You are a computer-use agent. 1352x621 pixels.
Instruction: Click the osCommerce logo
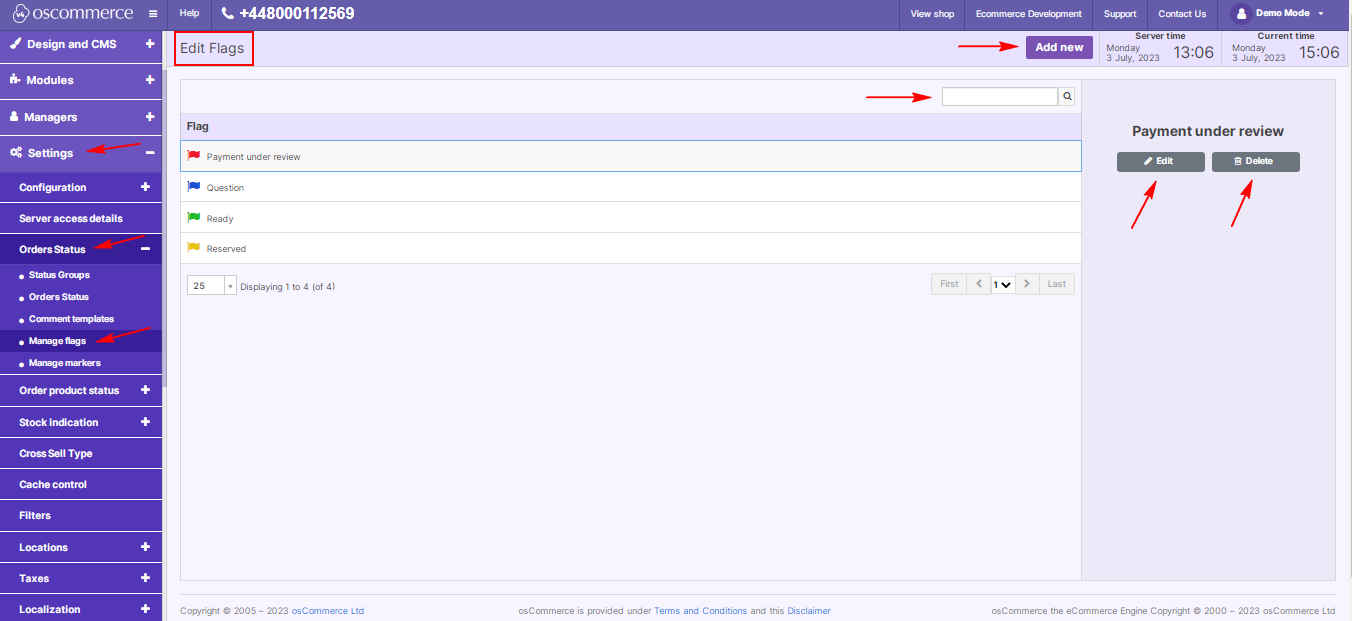[x=72, y=14]
